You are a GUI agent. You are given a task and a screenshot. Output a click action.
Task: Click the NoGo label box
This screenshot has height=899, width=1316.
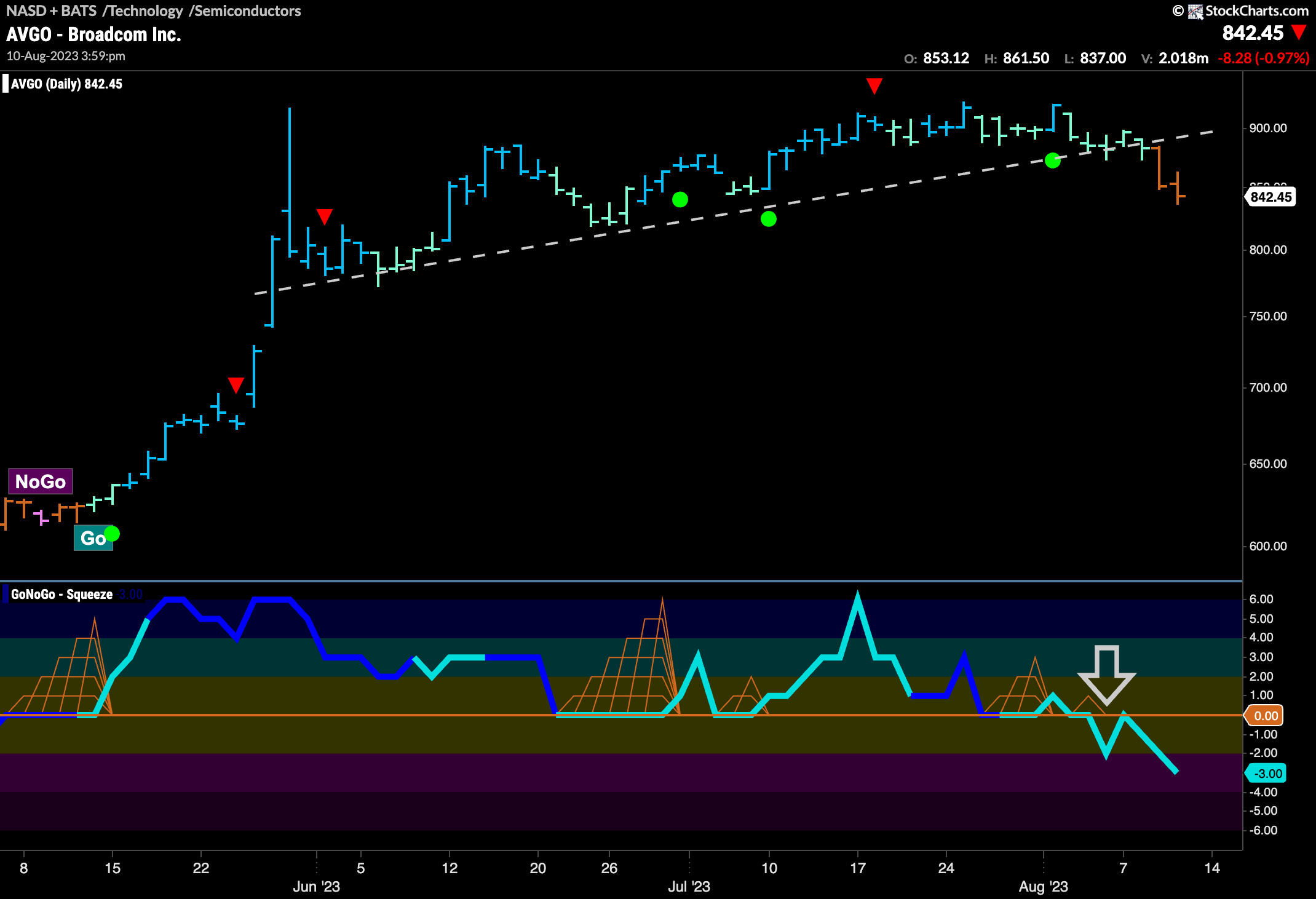coord(41,481)
